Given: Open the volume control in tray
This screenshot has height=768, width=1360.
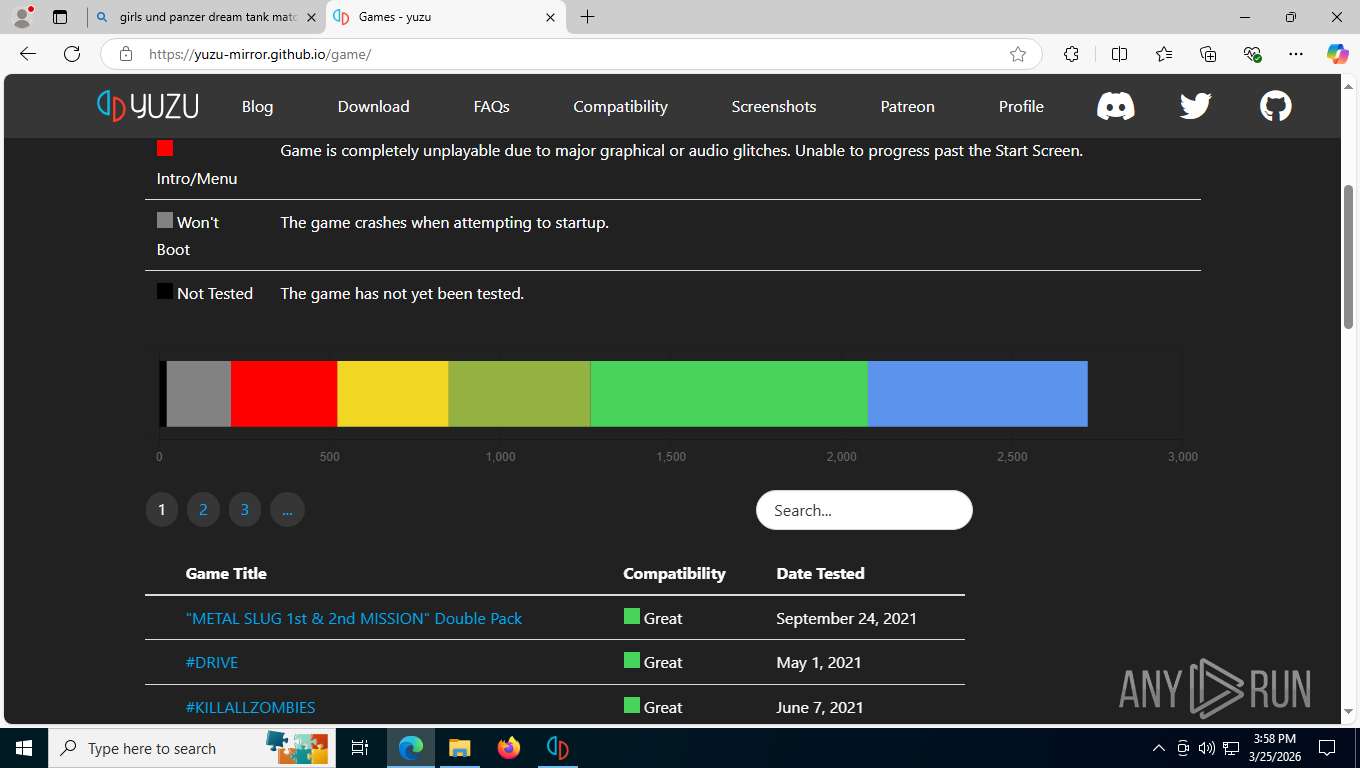Looking at the screenshot, I should point(1206,748).
